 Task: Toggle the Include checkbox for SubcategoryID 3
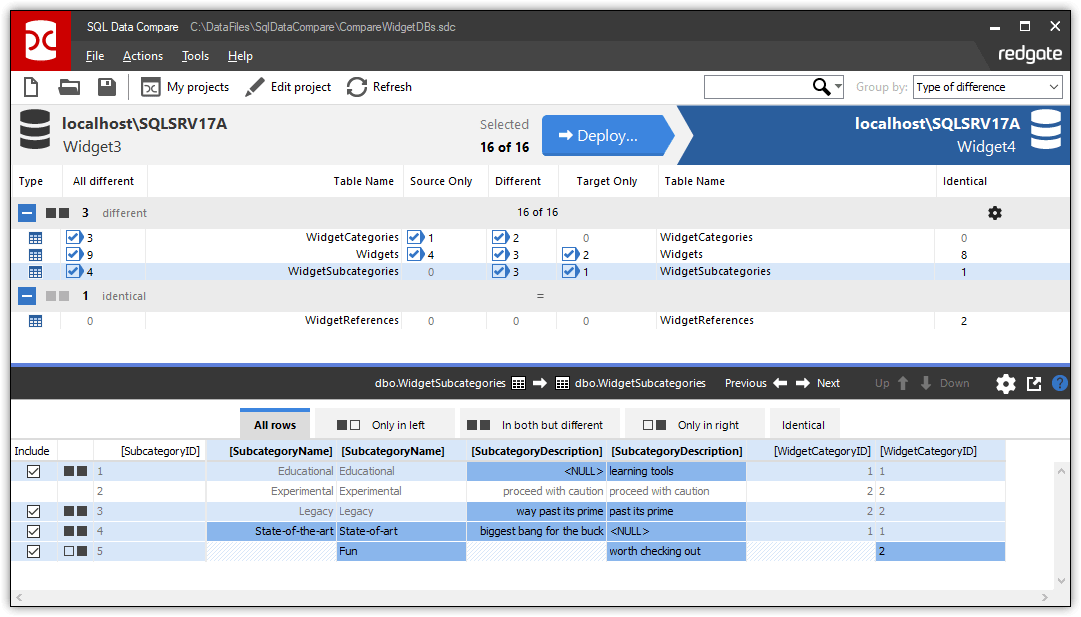[33, 511]
